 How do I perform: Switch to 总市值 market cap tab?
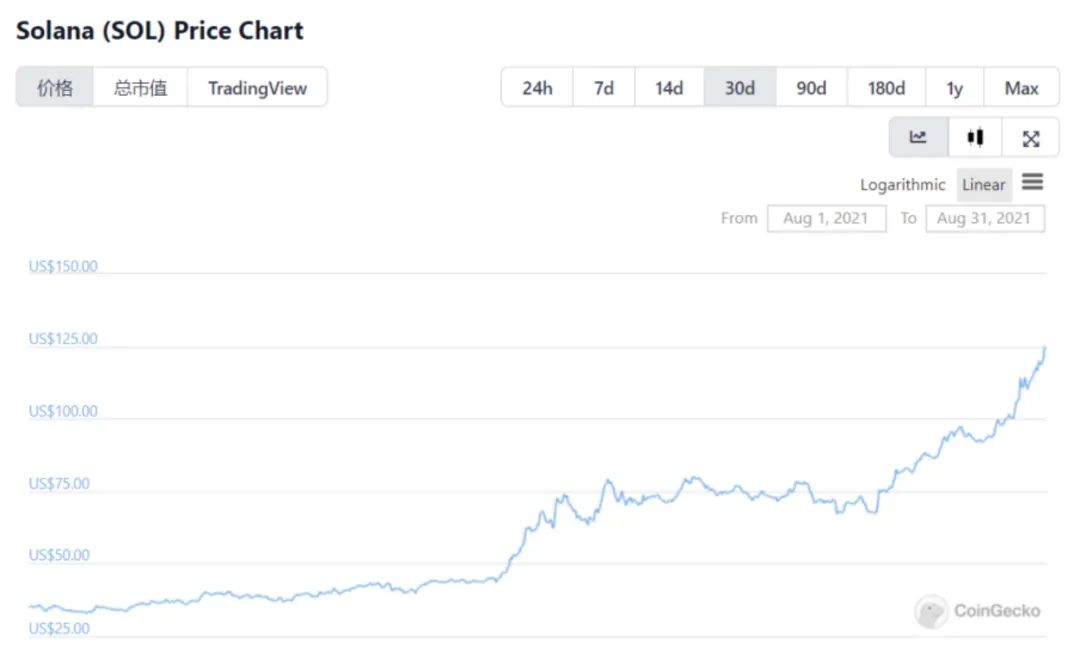pos(140,88)
